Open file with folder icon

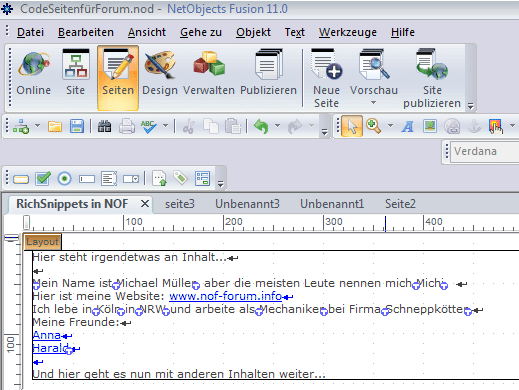tap(55, 127)
